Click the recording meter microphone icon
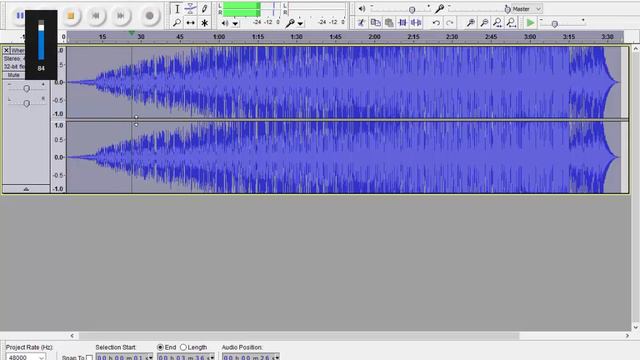Screen dimensions: 640x360 pos(290,23)
